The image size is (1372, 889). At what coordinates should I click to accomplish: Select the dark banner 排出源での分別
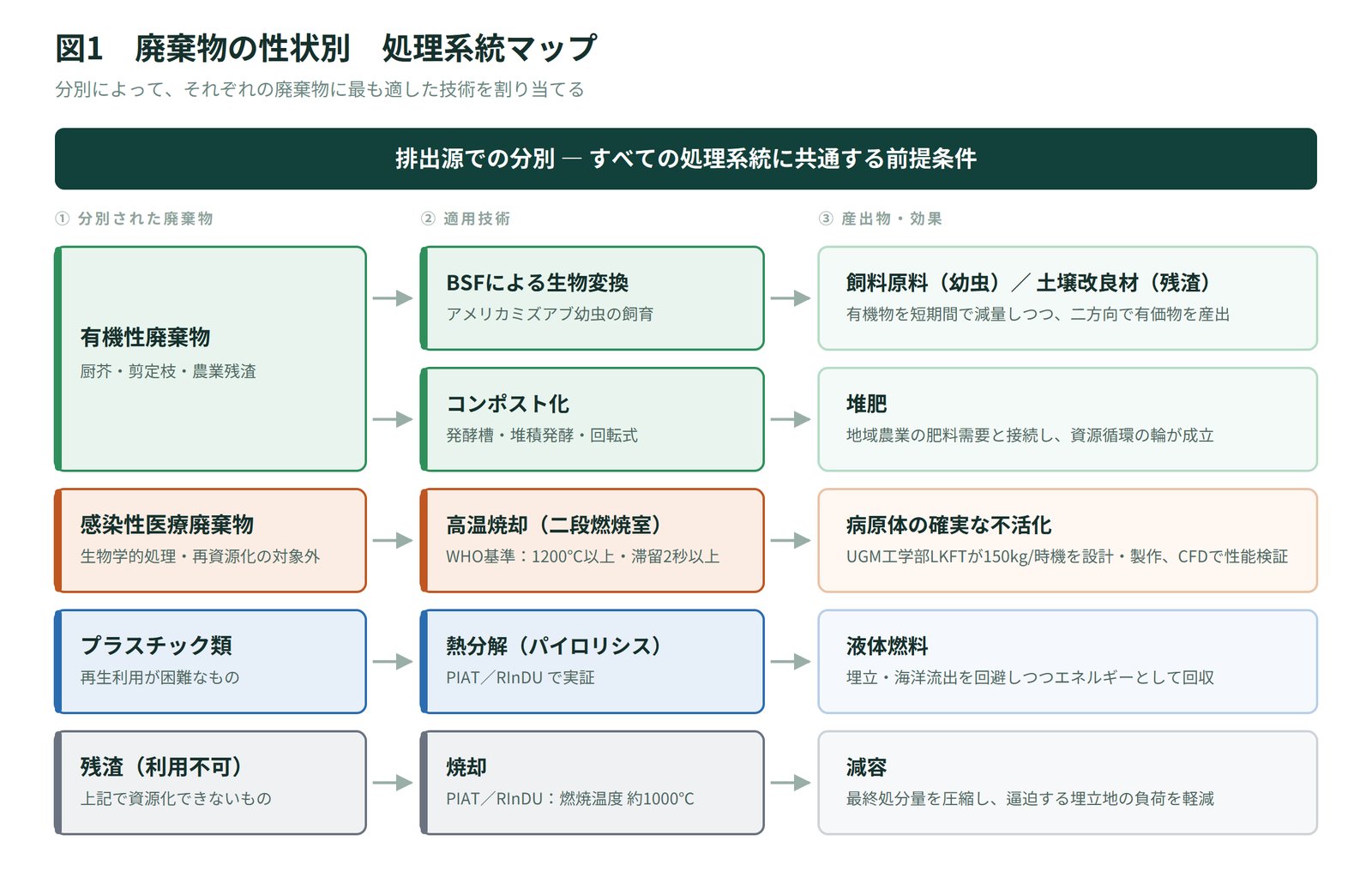685,159
